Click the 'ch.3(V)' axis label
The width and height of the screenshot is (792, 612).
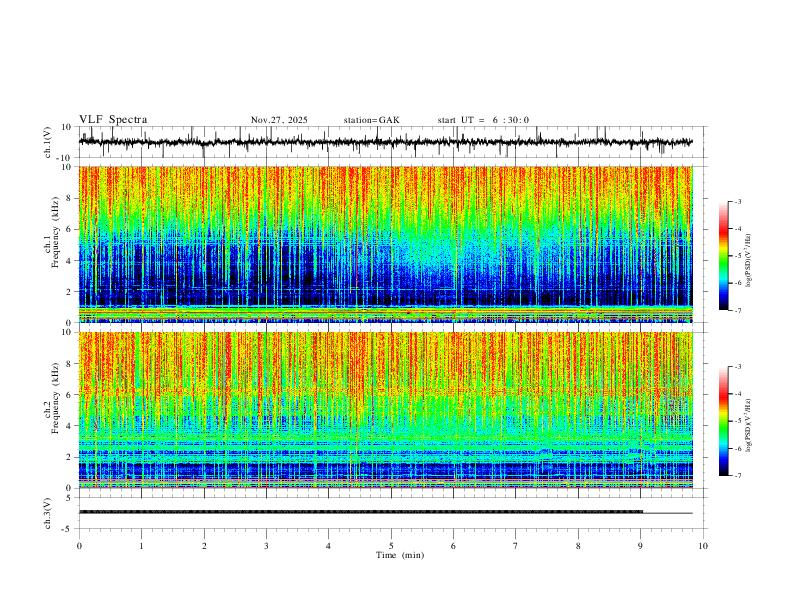pyautogui.click(x=48, y=513)
